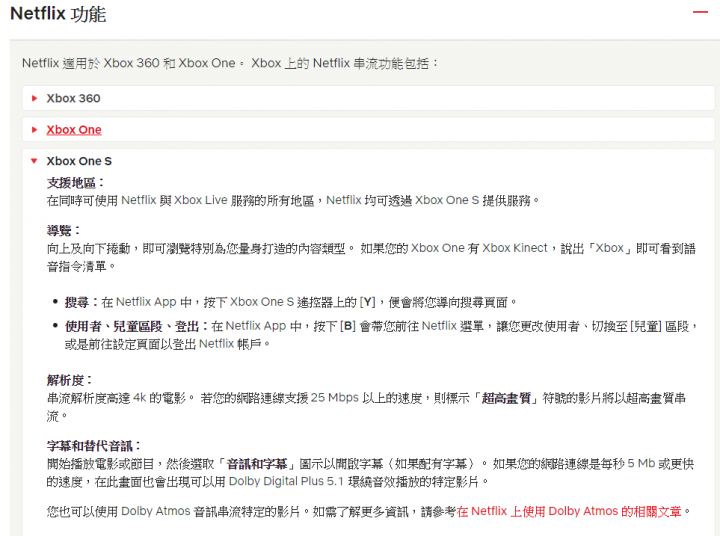The width and height of the screenshot is (720, 536).
Task: Click the 搜尋 bullet label
Action: point(82,302)
